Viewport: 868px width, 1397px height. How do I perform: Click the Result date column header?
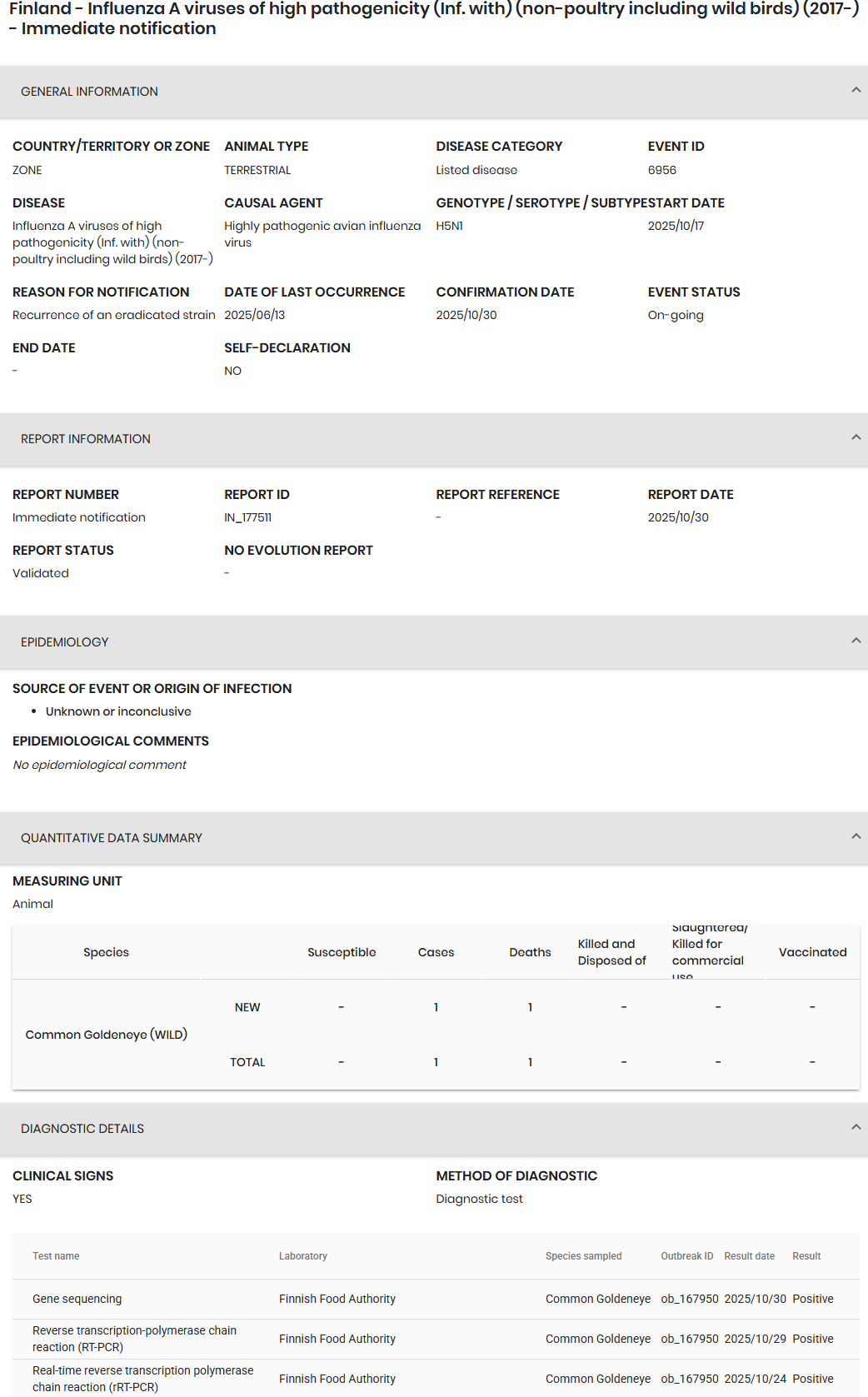[749, 1256]
